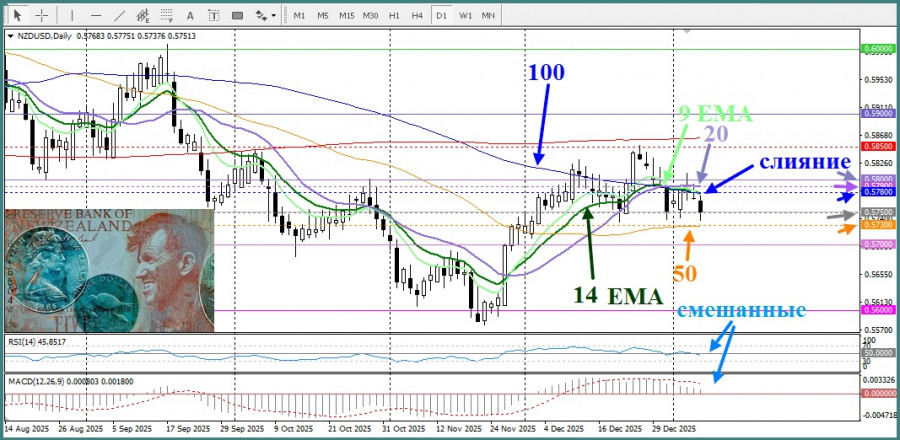
Task: Choose the Text (A) tool
Action: tap(191, 15)
